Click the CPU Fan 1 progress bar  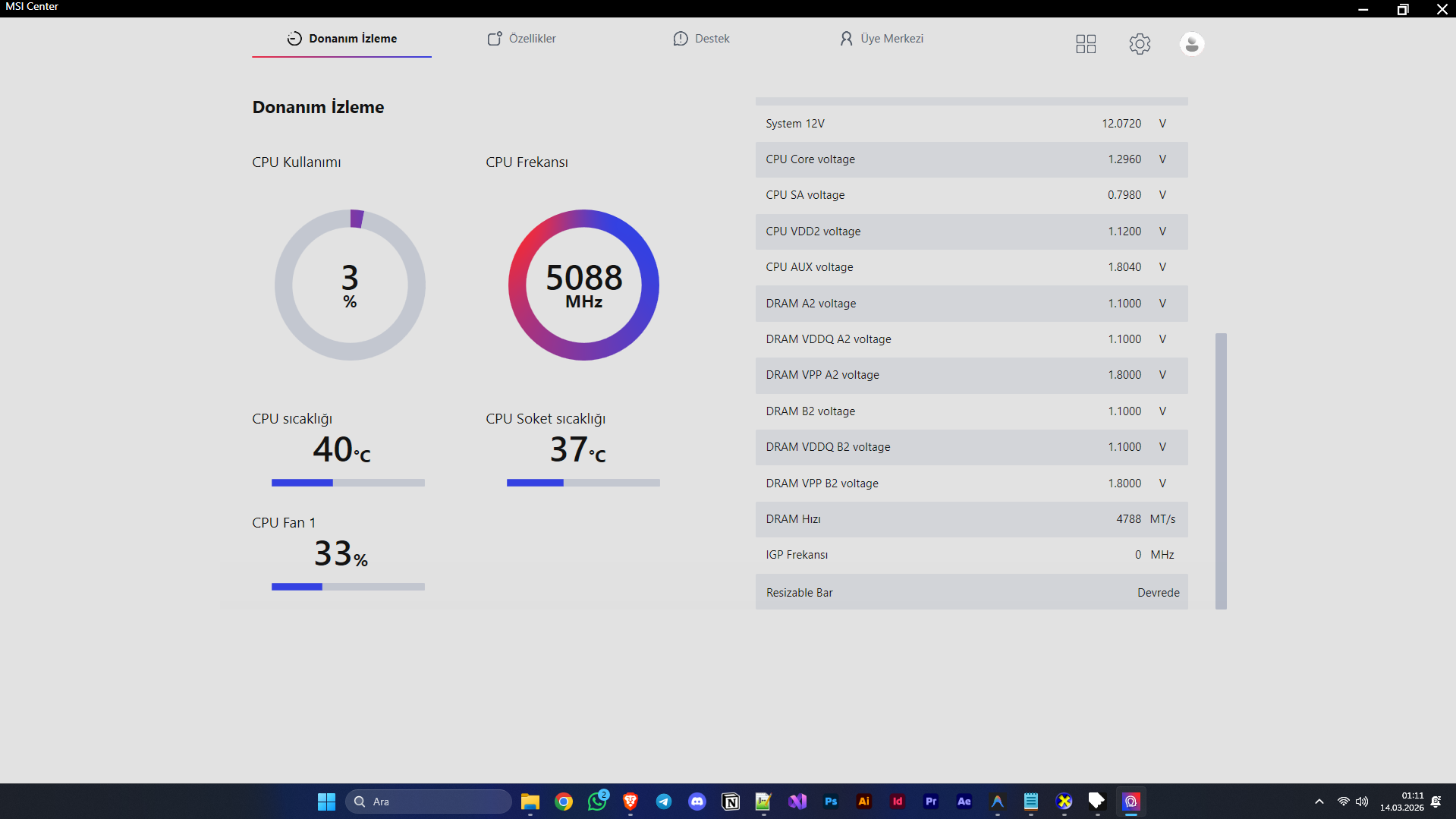click(x=348, y=587)
